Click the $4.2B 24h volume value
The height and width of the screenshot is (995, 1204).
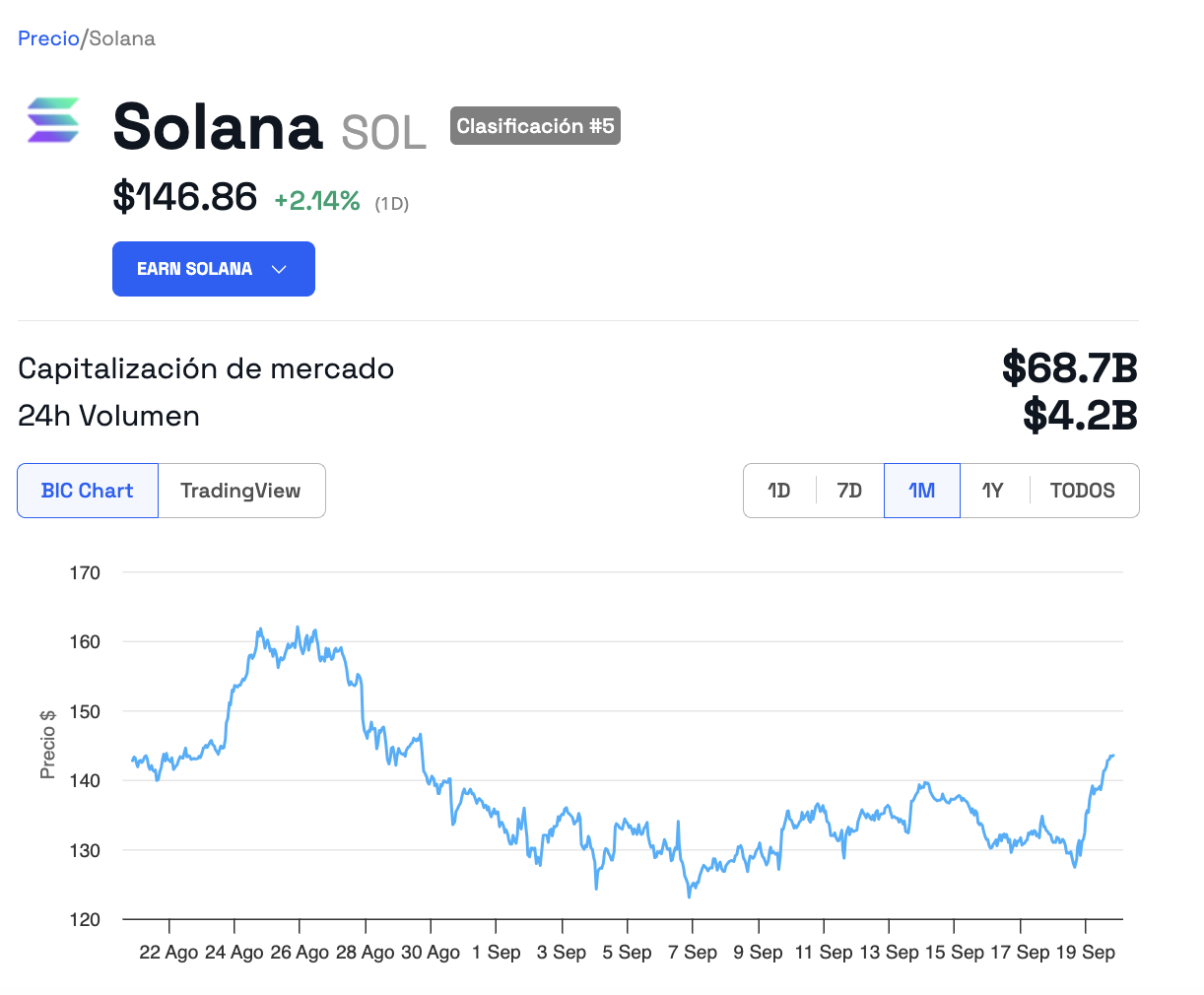(1080, 416)
